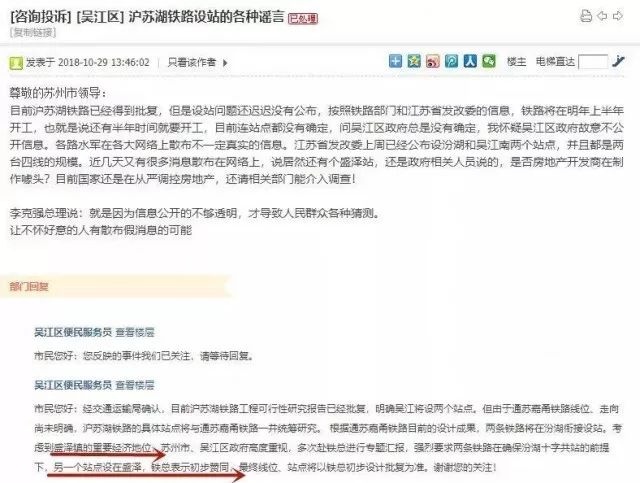Share to Tencent Weibo icon
The height and width of the screenshot is (483, 640).
click(x=451, y=61)
